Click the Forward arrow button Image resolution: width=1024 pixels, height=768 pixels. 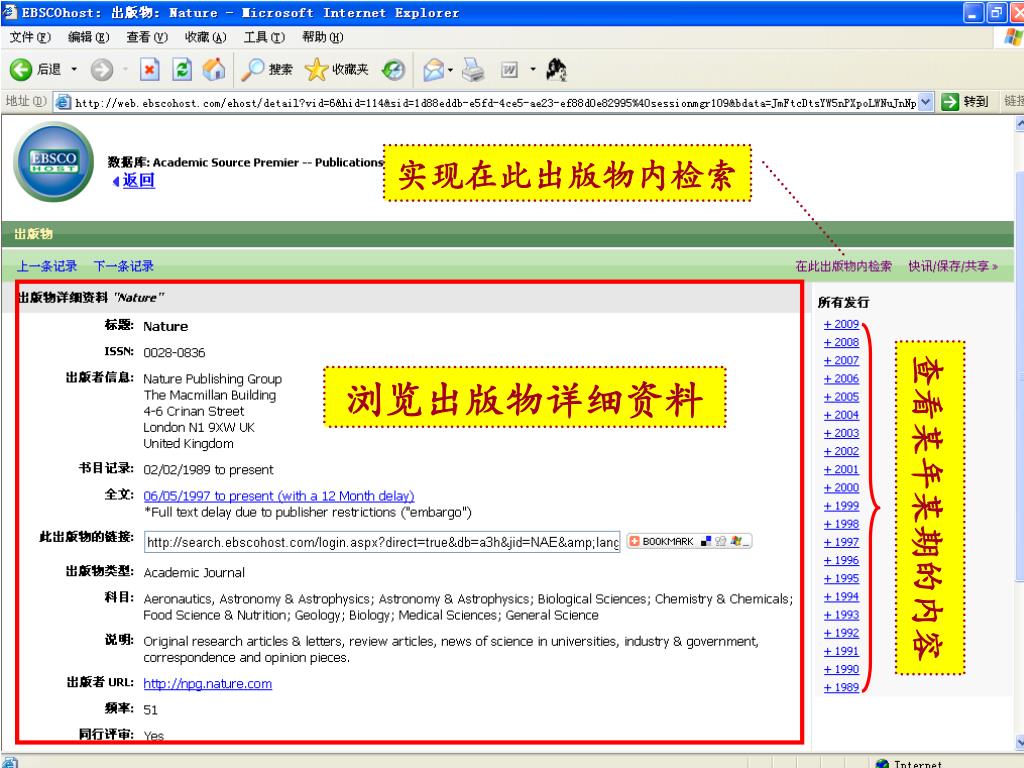pos(102,69)
